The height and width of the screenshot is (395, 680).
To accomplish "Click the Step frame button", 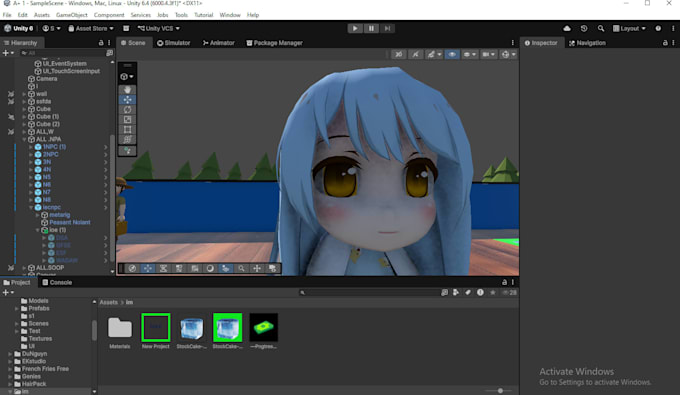I will click(387, 28).
